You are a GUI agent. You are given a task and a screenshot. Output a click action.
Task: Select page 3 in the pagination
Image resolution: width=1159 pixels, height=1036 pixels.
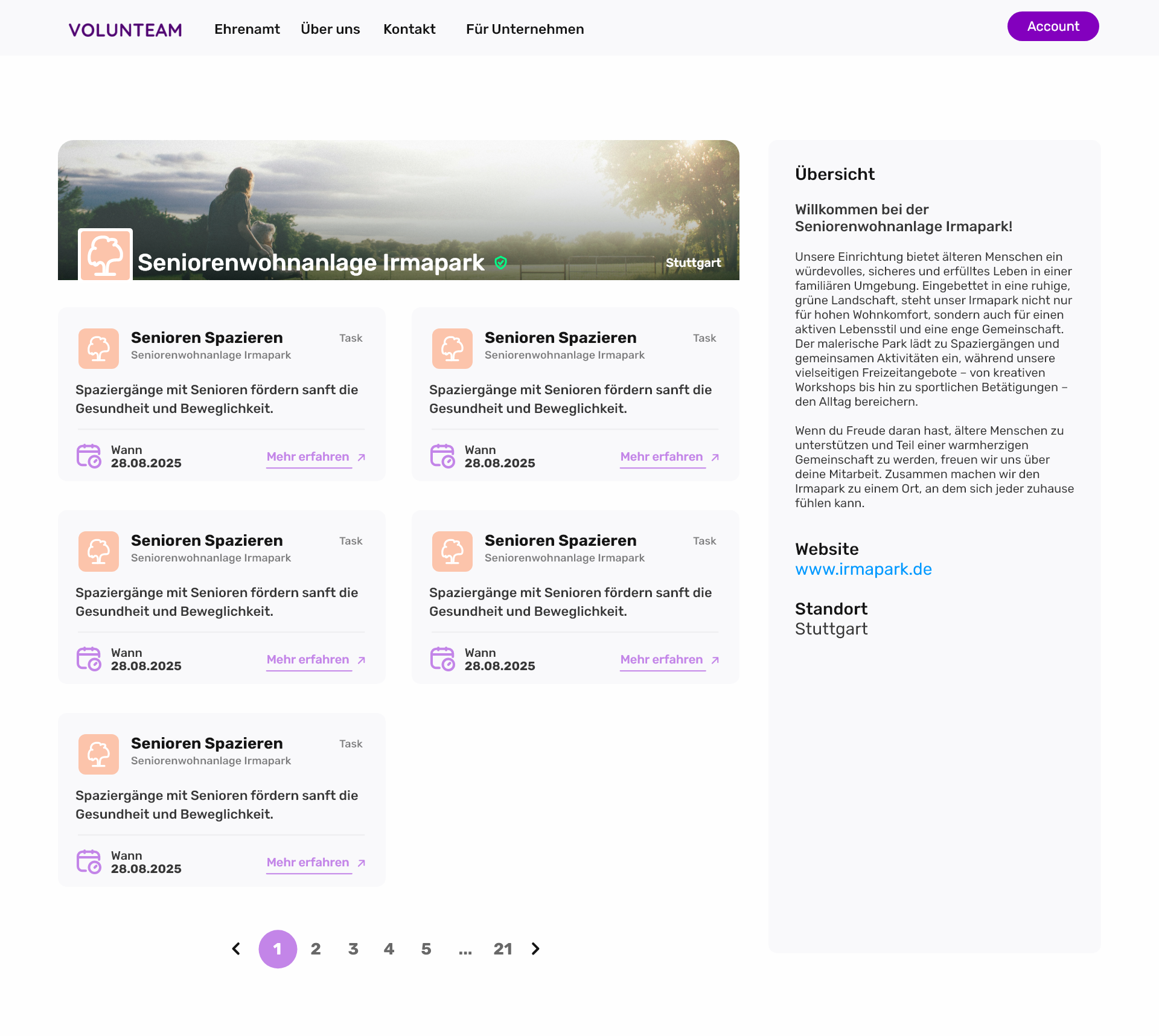tap(353, 948)
